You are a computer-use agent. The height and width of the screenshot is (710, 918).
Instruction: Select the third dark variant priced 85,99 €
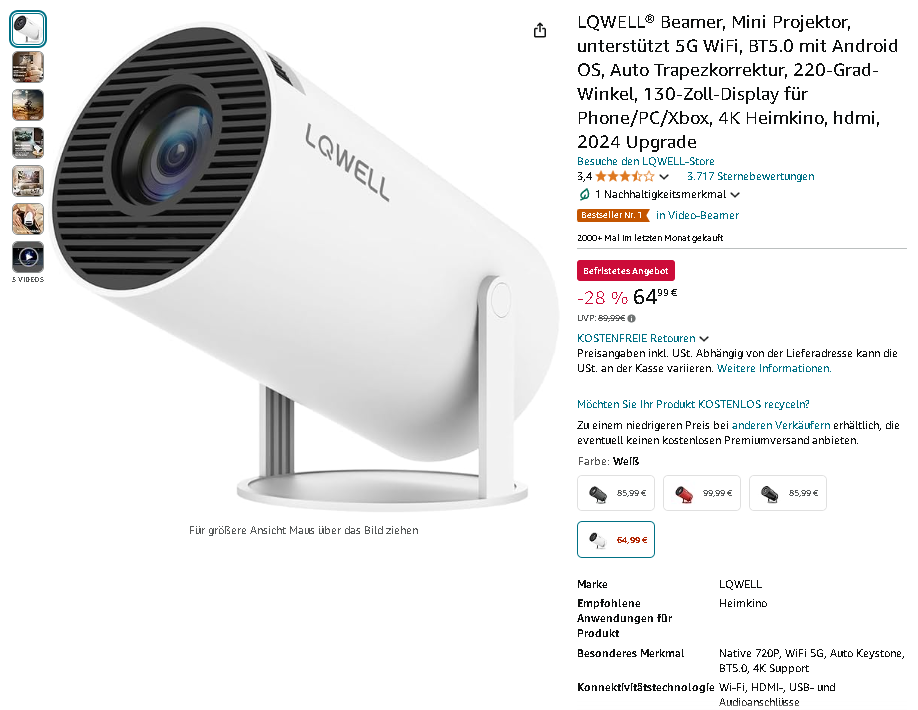[x=787, y=493]
